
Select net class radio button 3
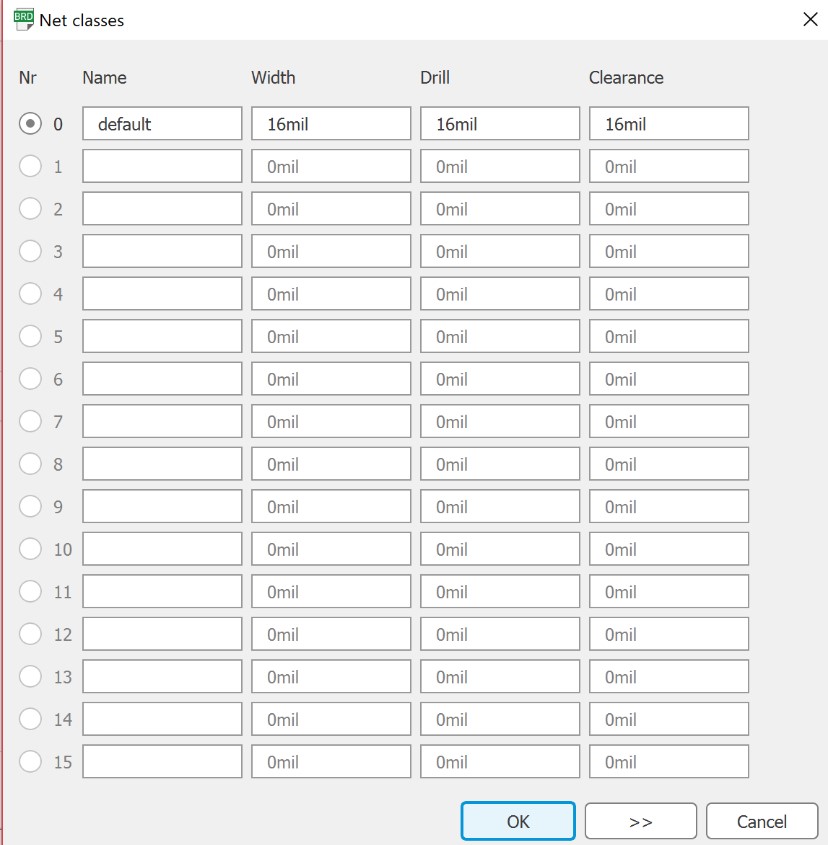(x=30, y=251)
